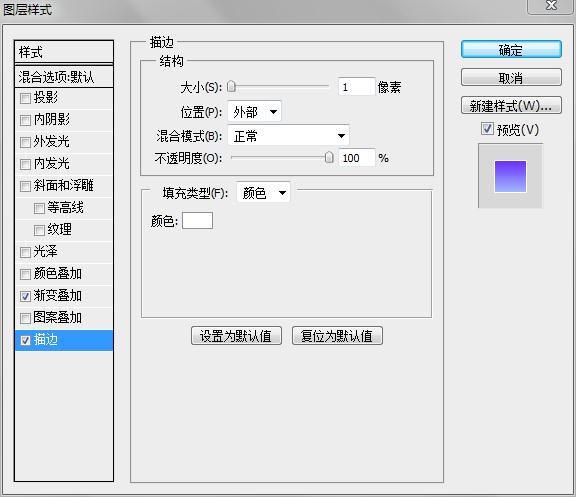
Task: Enable the 图案叠加 checkbox
Action: [25, 318]
